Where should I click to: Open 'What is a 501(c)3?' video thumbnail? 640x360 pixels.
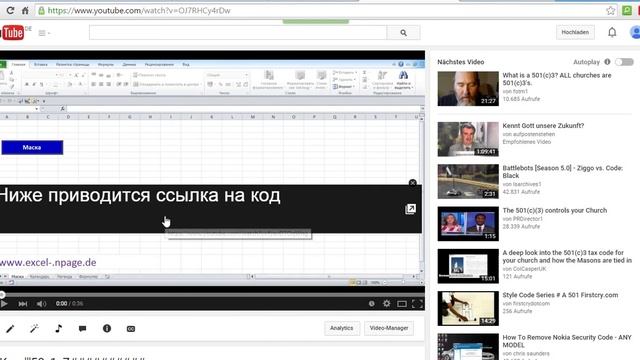468,89
